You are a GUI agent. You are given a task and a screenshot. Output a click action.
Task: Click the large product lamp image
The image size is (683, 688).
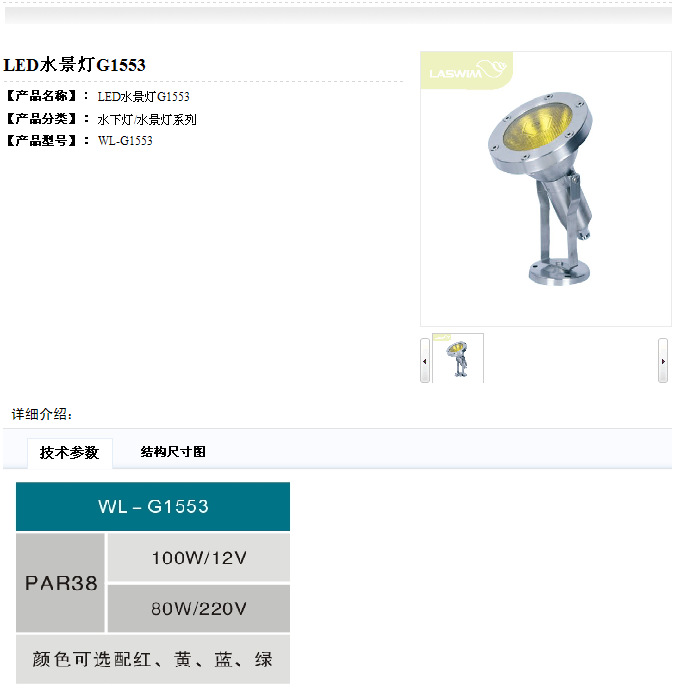[546, 189]
